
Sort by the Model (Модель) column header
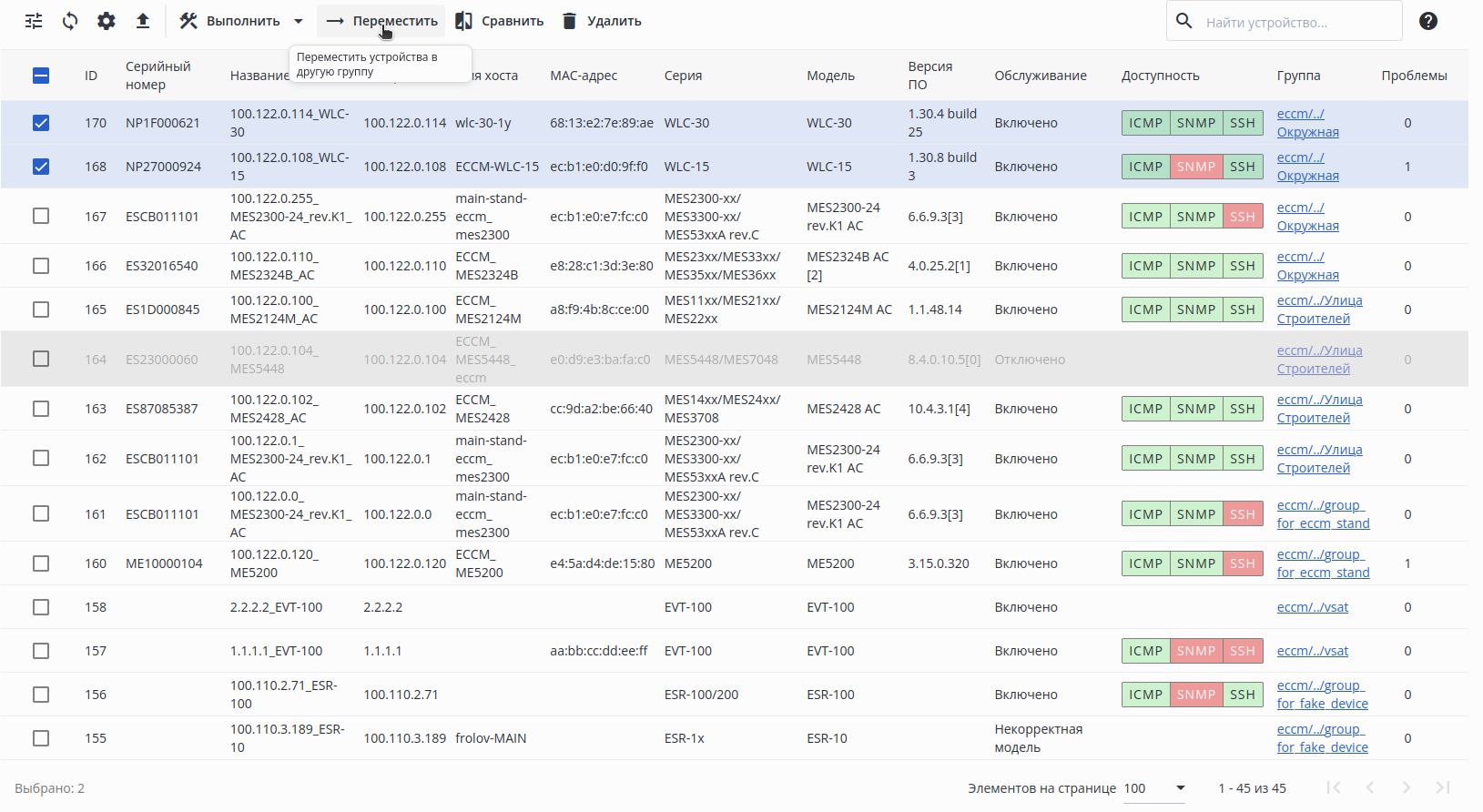(x=830, y=76)
